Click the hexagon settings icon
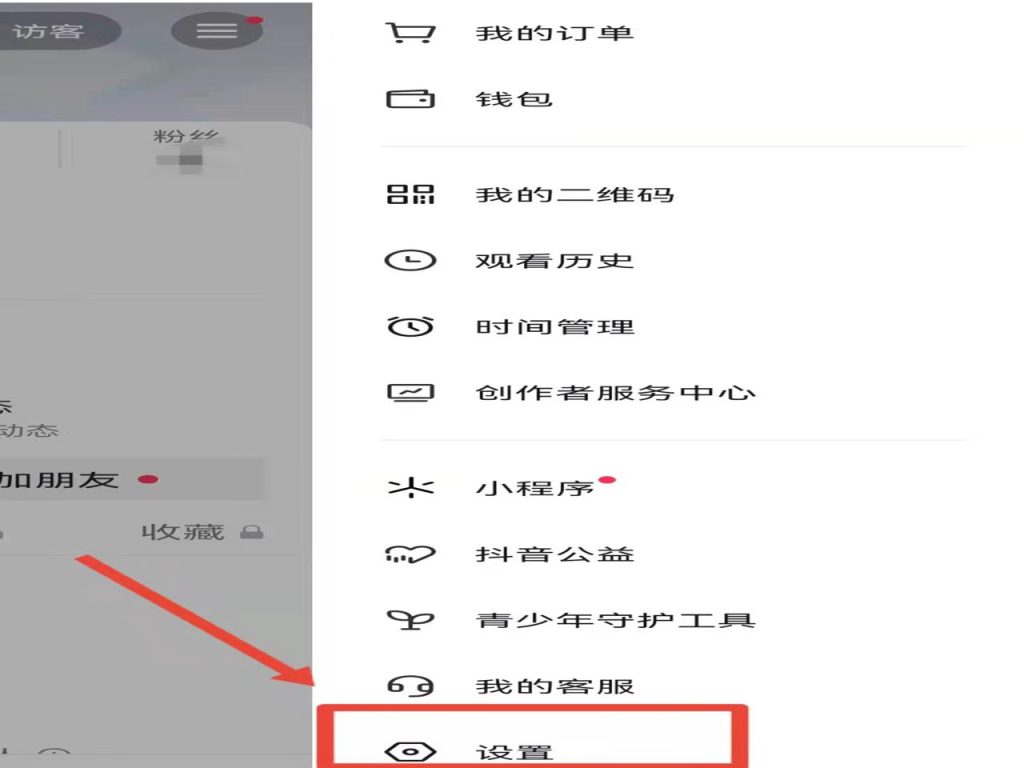 [410, 752]
